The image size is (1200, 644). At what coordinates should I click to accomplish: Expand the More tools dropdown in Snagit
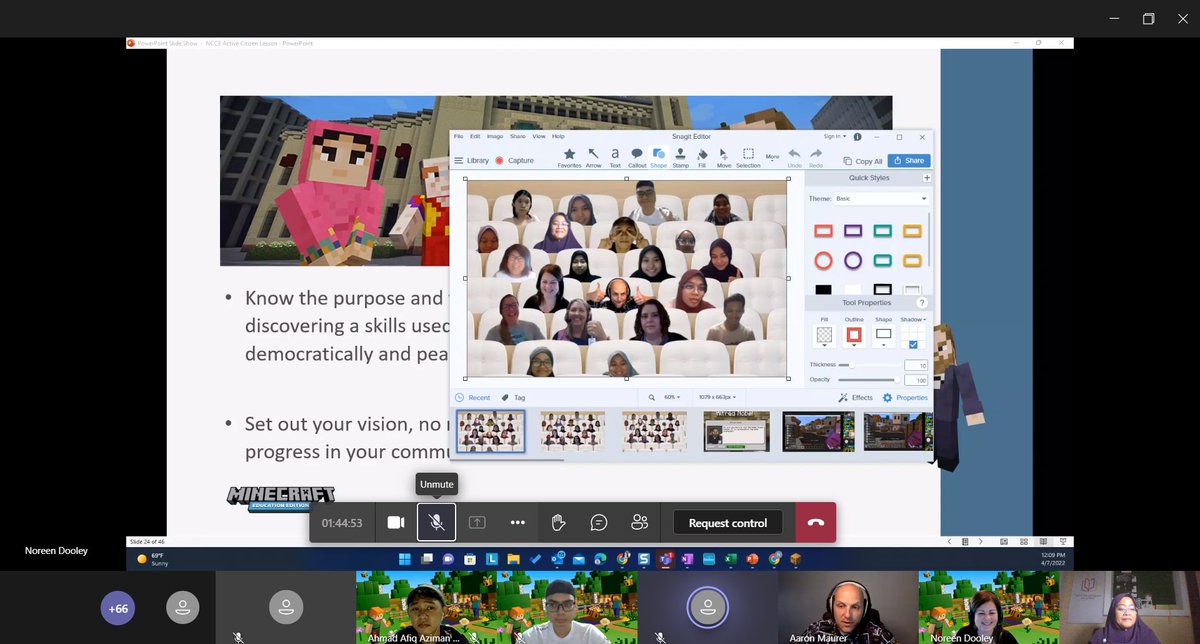(x=772, y=157)
